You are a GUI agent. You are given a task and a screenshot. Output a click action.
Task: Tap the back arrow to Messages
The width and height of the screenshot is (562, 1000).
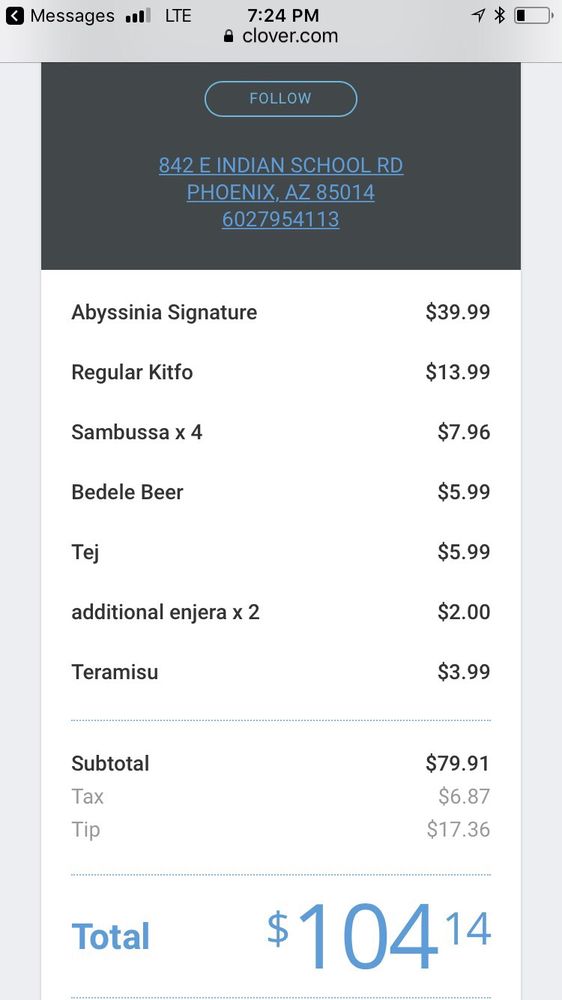[15, 15]
